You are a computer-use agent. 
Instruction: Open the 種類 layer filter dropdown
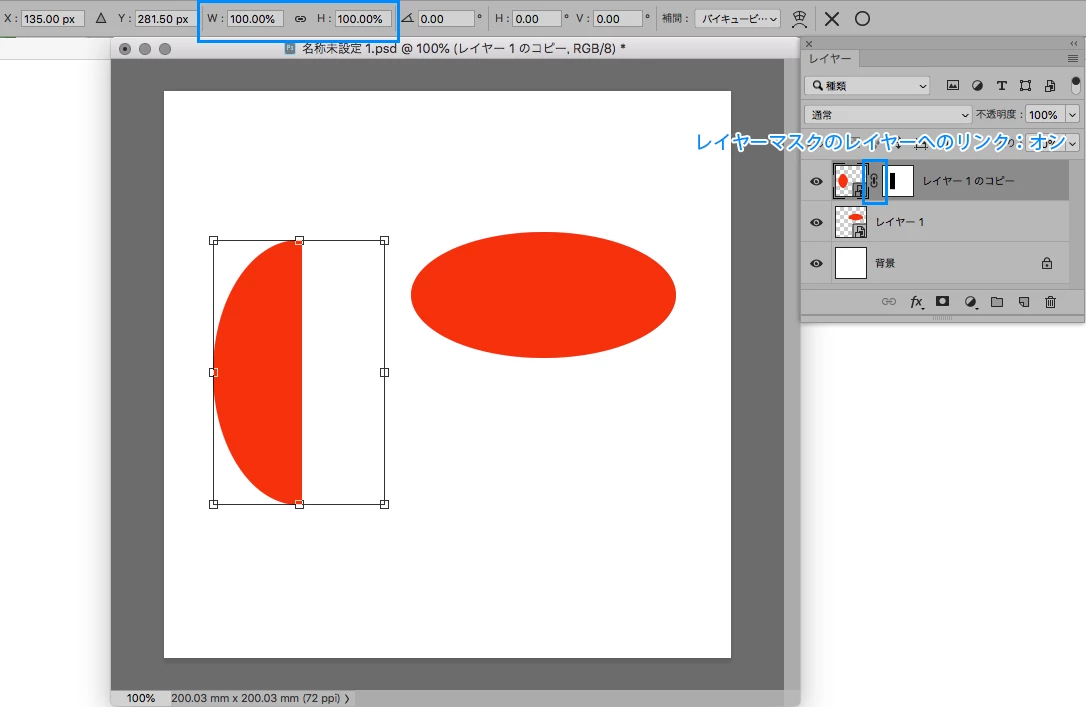click(869, 85)
